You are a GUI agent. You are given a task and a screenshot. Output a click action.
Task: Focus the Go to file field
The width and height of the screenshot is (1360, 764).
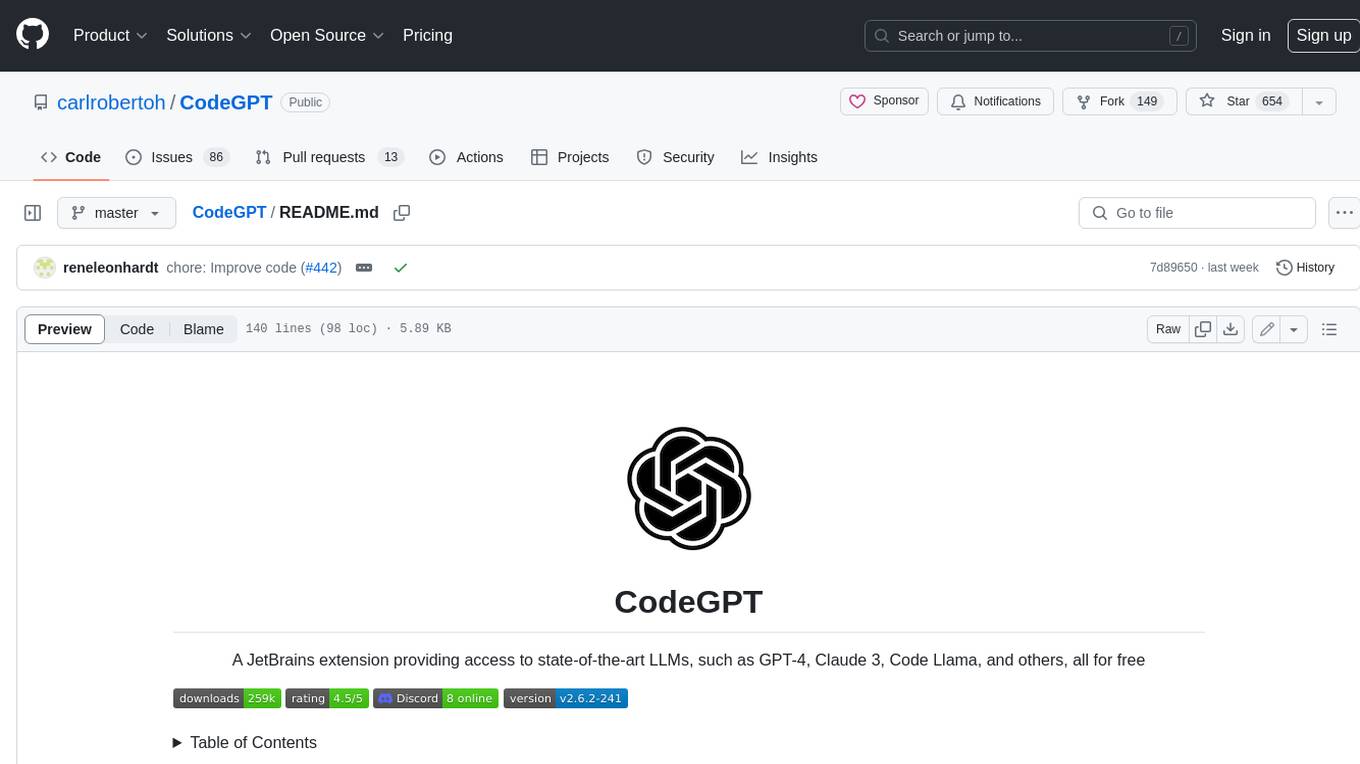[1197, 213]
